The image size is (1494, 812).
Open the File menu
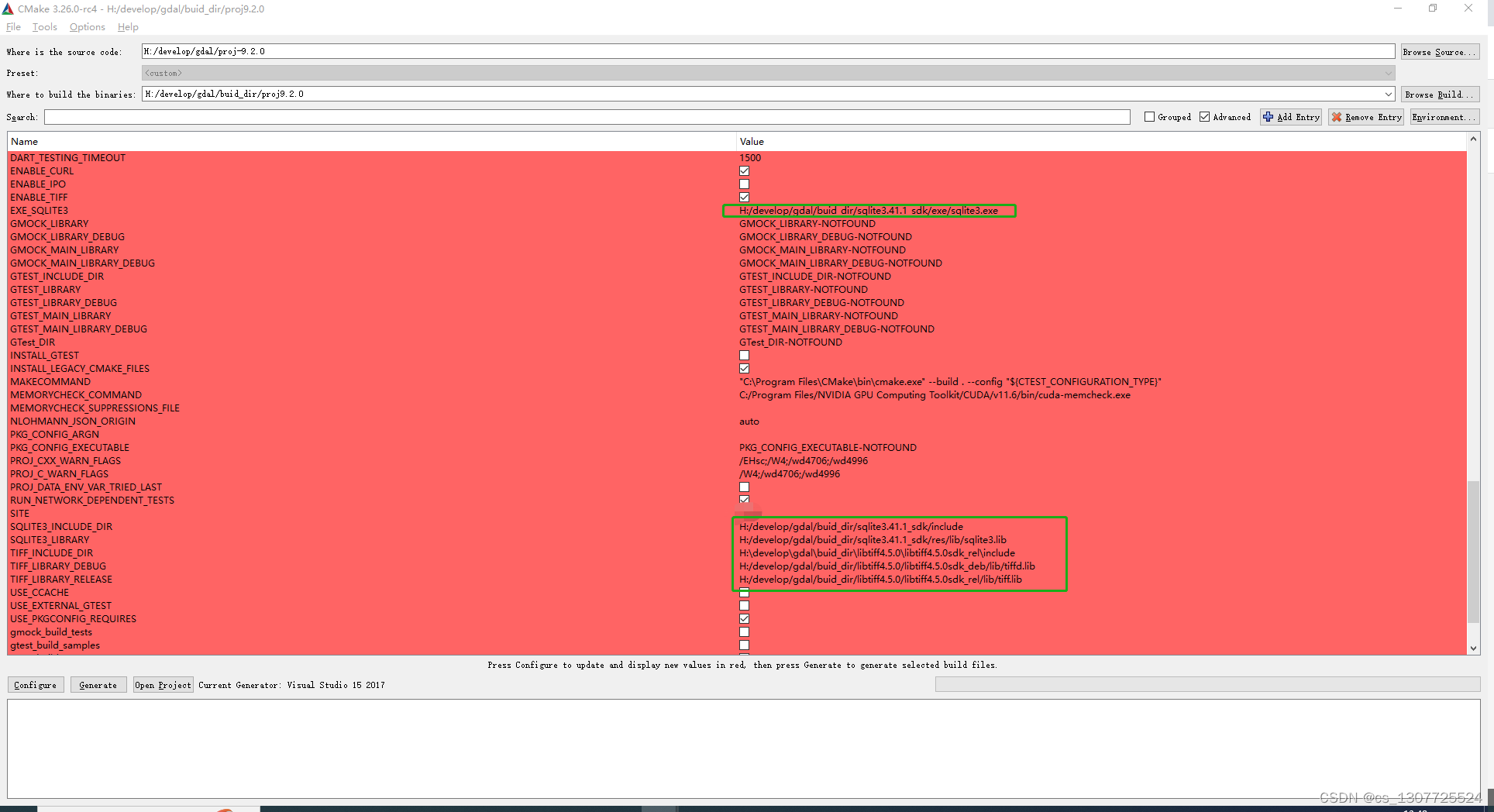point(13,27)
